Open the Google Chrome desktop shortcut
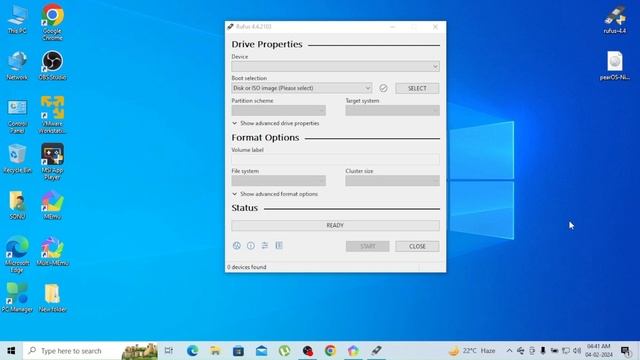The height and width of the screenshot is (360, 640). click(x=52, y=22)
